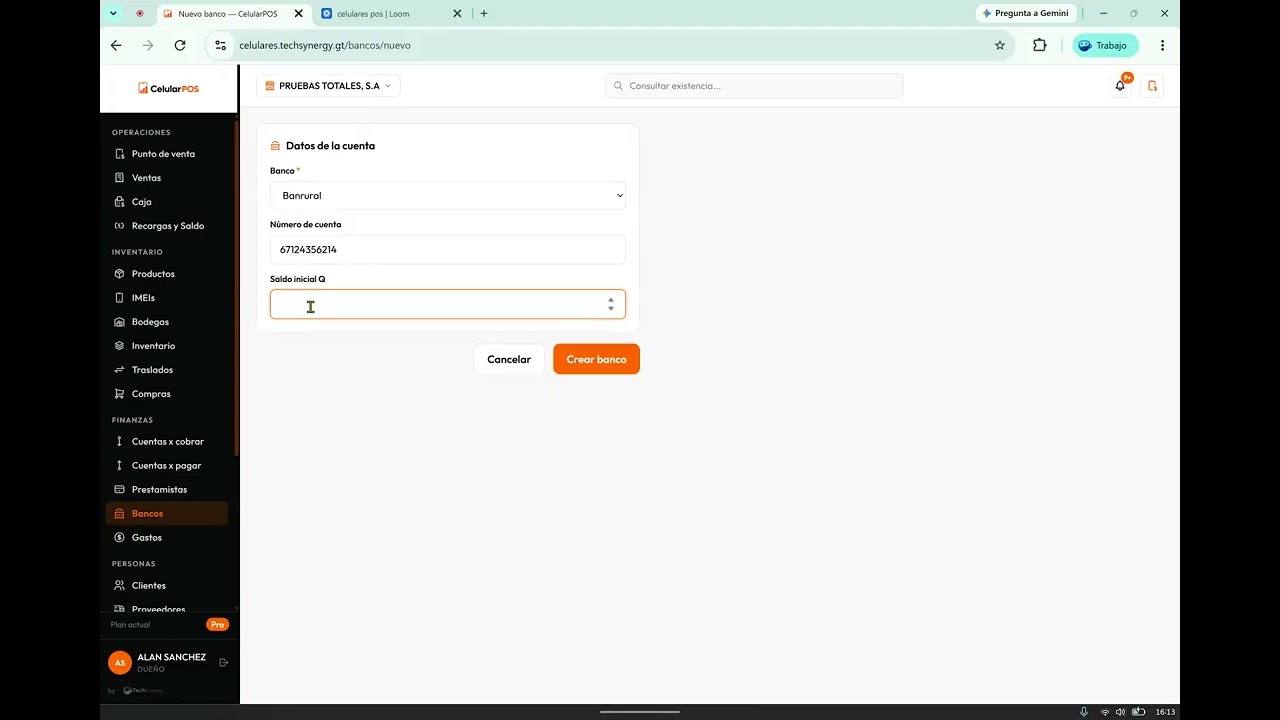The image size is (1280, 720).
Task: Click the Inventario layers icon
Action: (x=119, y=346)
